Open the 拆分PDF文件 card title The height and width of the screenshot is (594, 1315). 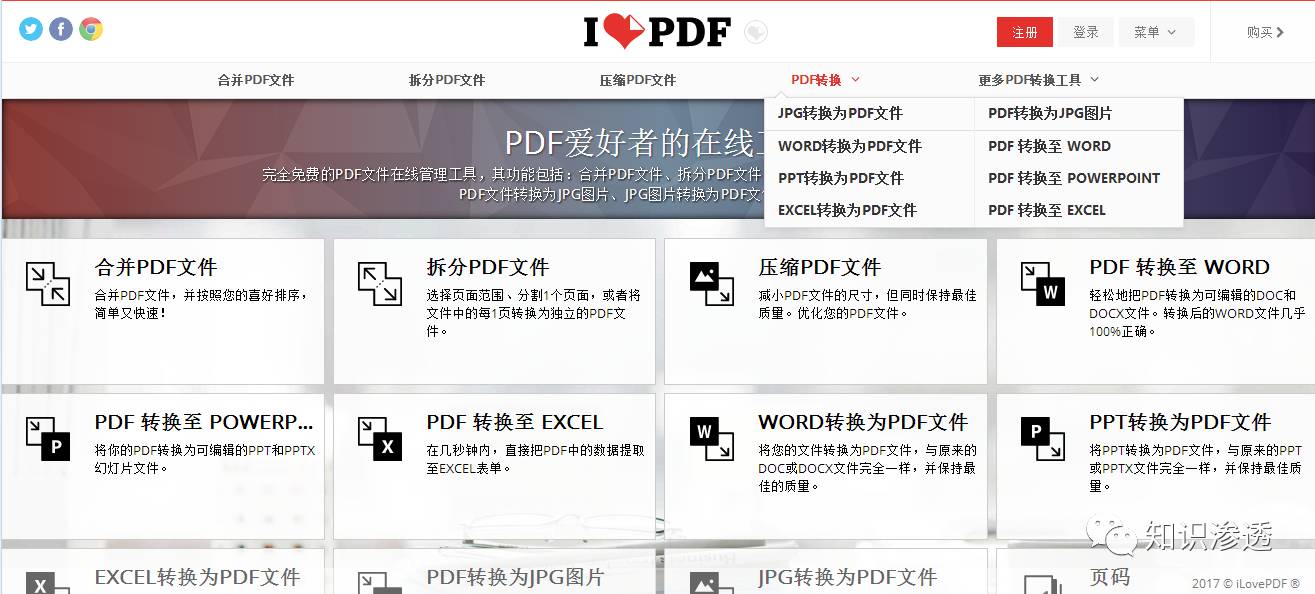(488, 268)
